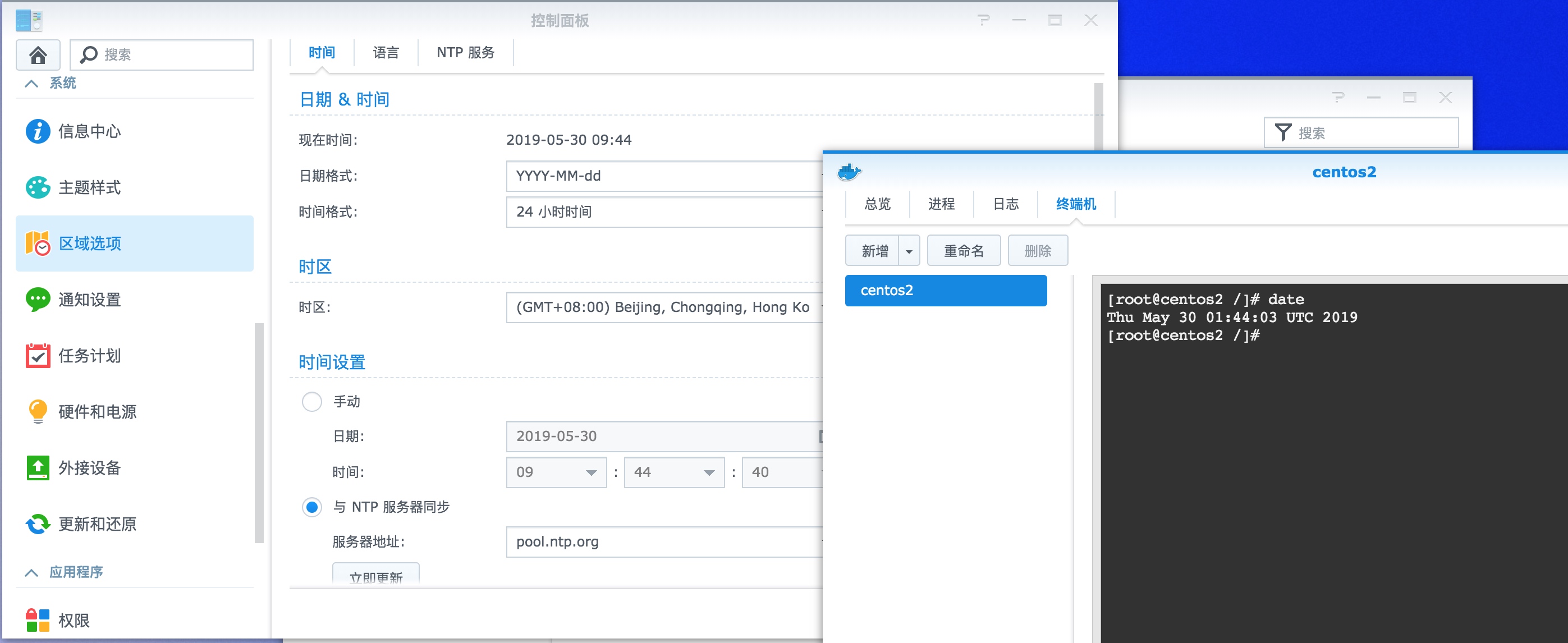Open the hour 09 dropdown

[556, 472]
